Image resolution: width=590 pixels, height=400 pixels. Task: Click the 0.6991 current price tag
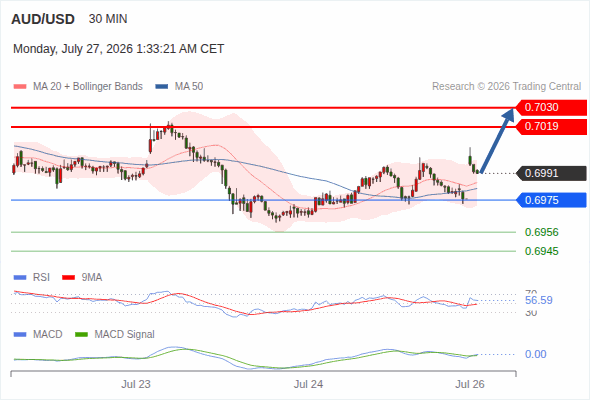point(550,173)
